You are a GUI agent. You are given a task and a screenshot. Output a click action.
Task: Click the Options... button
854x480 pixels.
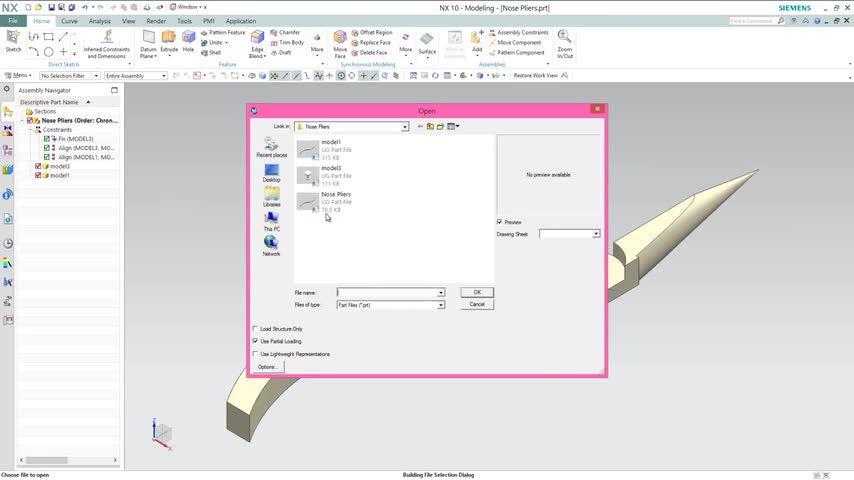point(267,367)
